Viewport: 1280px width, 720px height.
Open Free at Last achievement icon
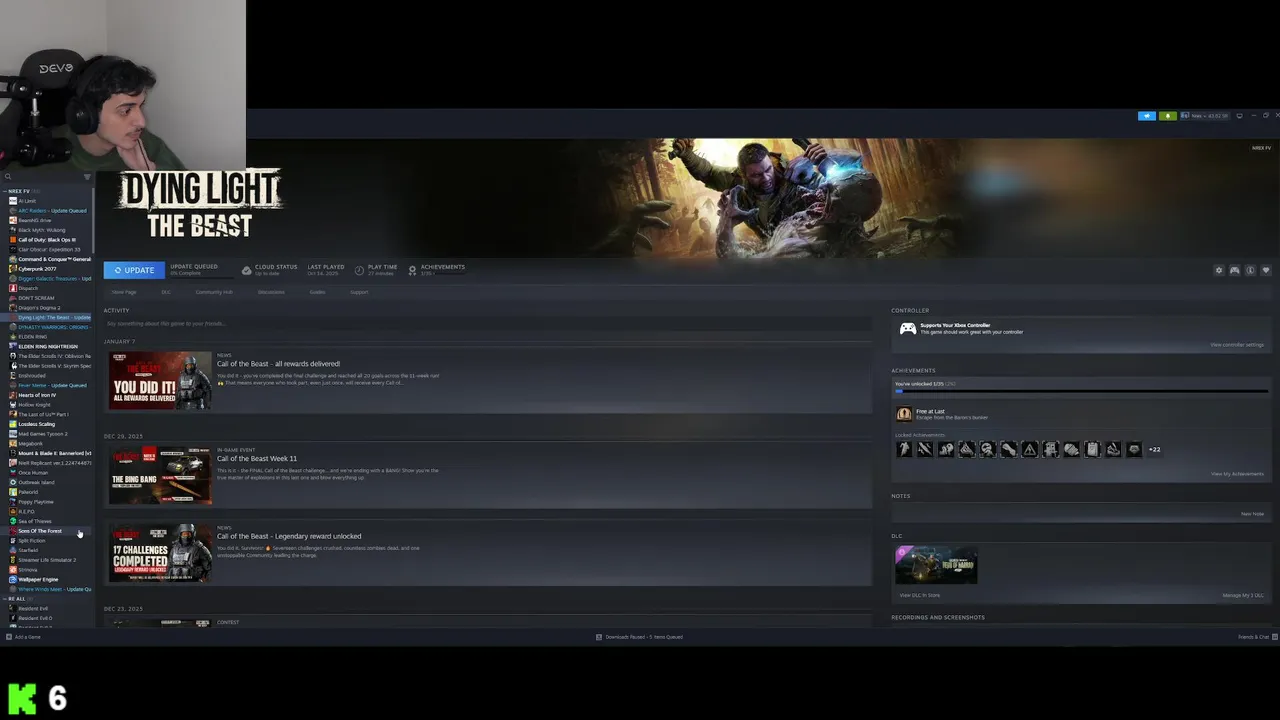[904, 414]
